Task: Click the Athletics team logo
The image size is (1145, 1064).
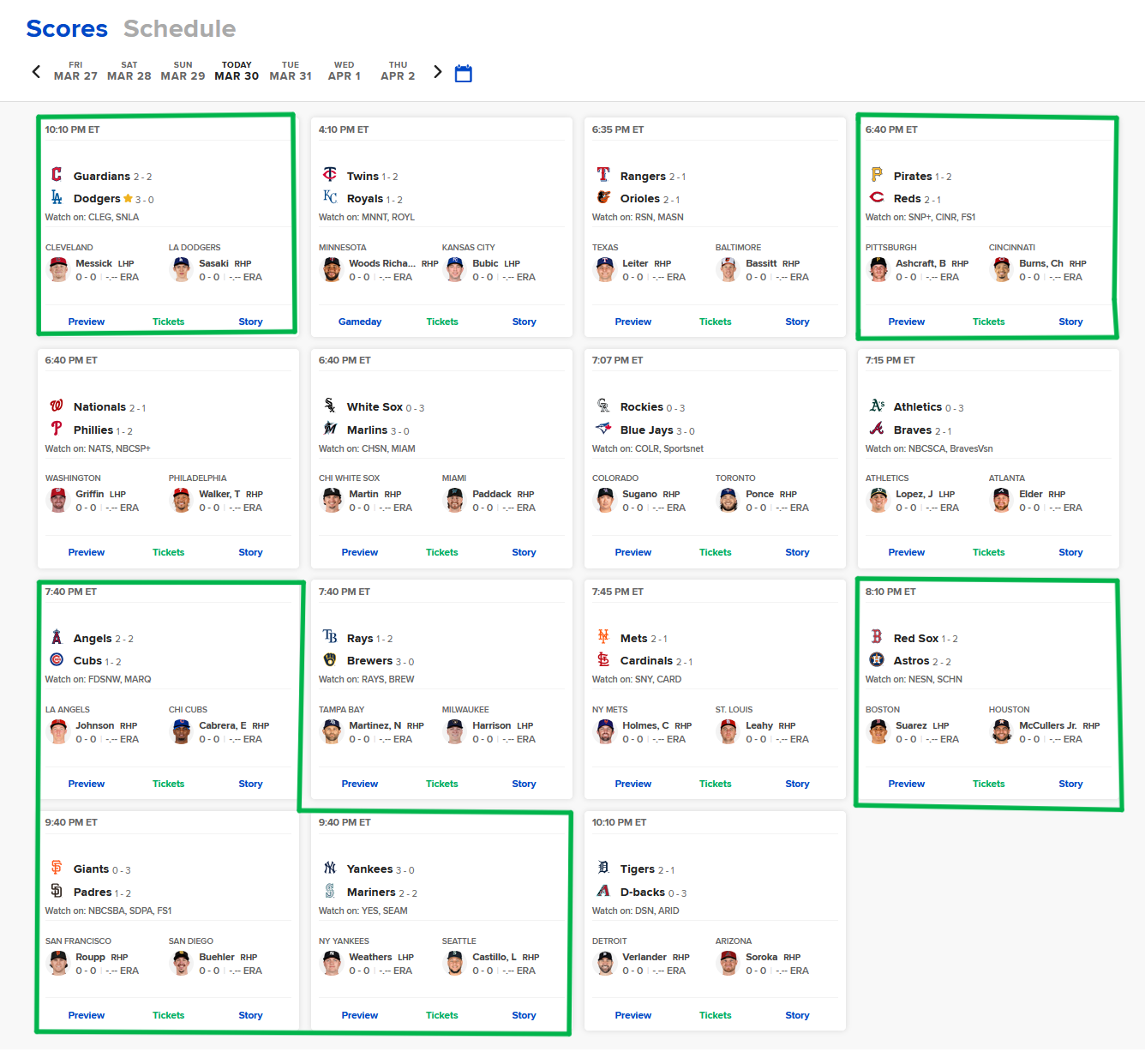Action: [x=877, y=406]
